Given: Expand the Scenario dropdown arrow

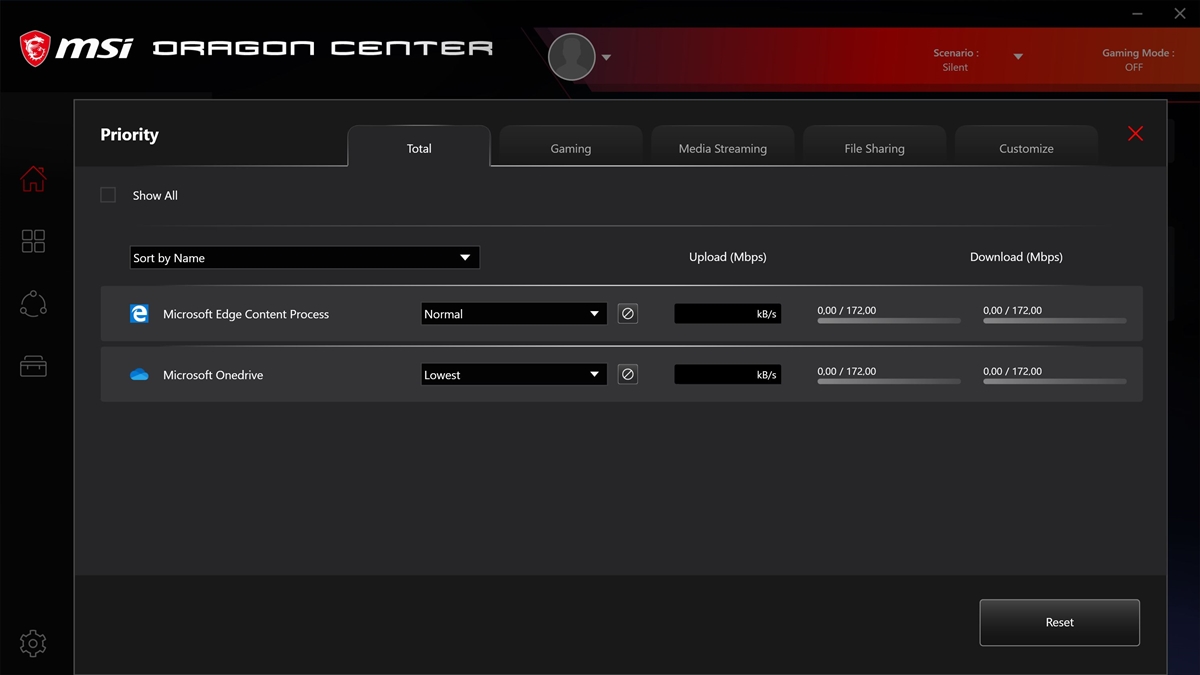Looking at the screenshot, I should [1018, 57].
